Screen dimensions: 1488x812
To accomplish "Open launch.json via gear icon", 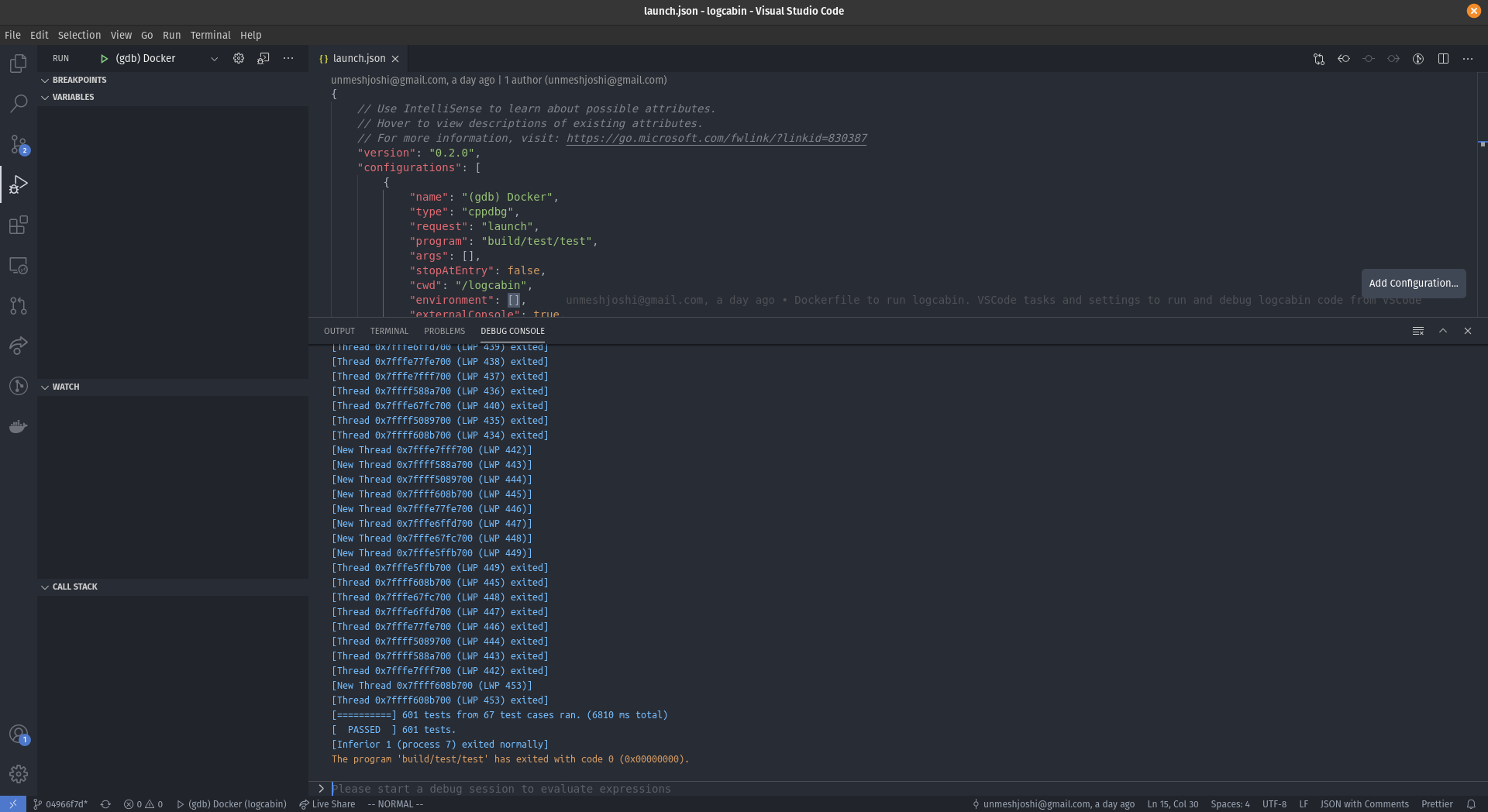I will click(239, 59).
